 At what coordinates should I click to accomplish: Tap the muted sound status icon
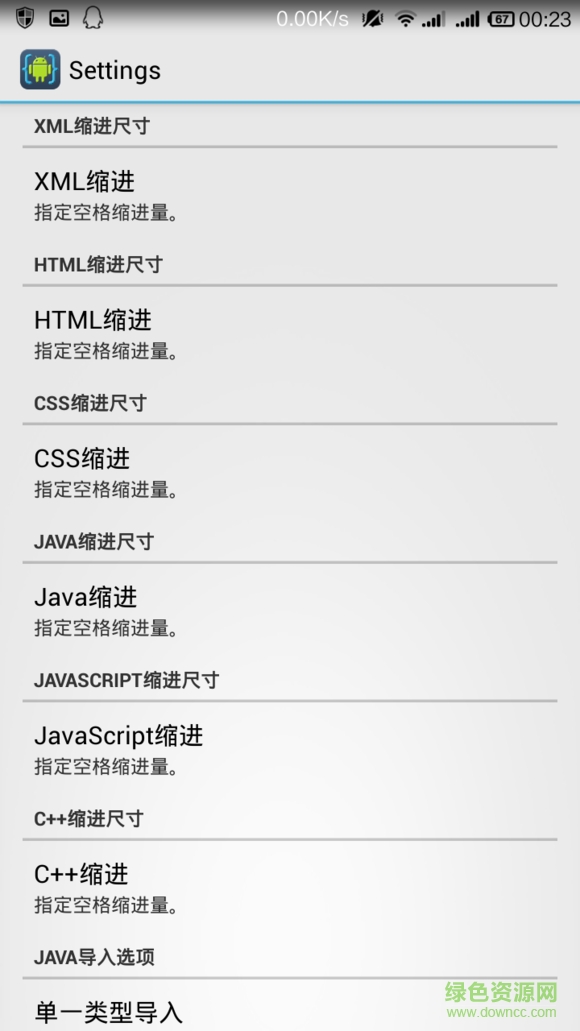coord(372,19)
